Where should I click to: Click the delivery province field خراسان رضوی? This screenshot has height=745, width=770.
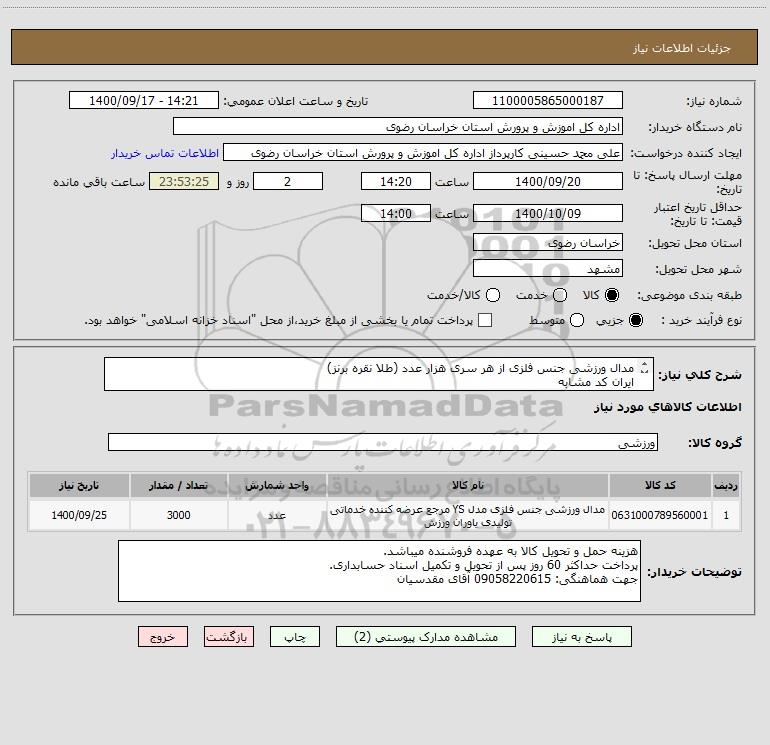(548, 242)
